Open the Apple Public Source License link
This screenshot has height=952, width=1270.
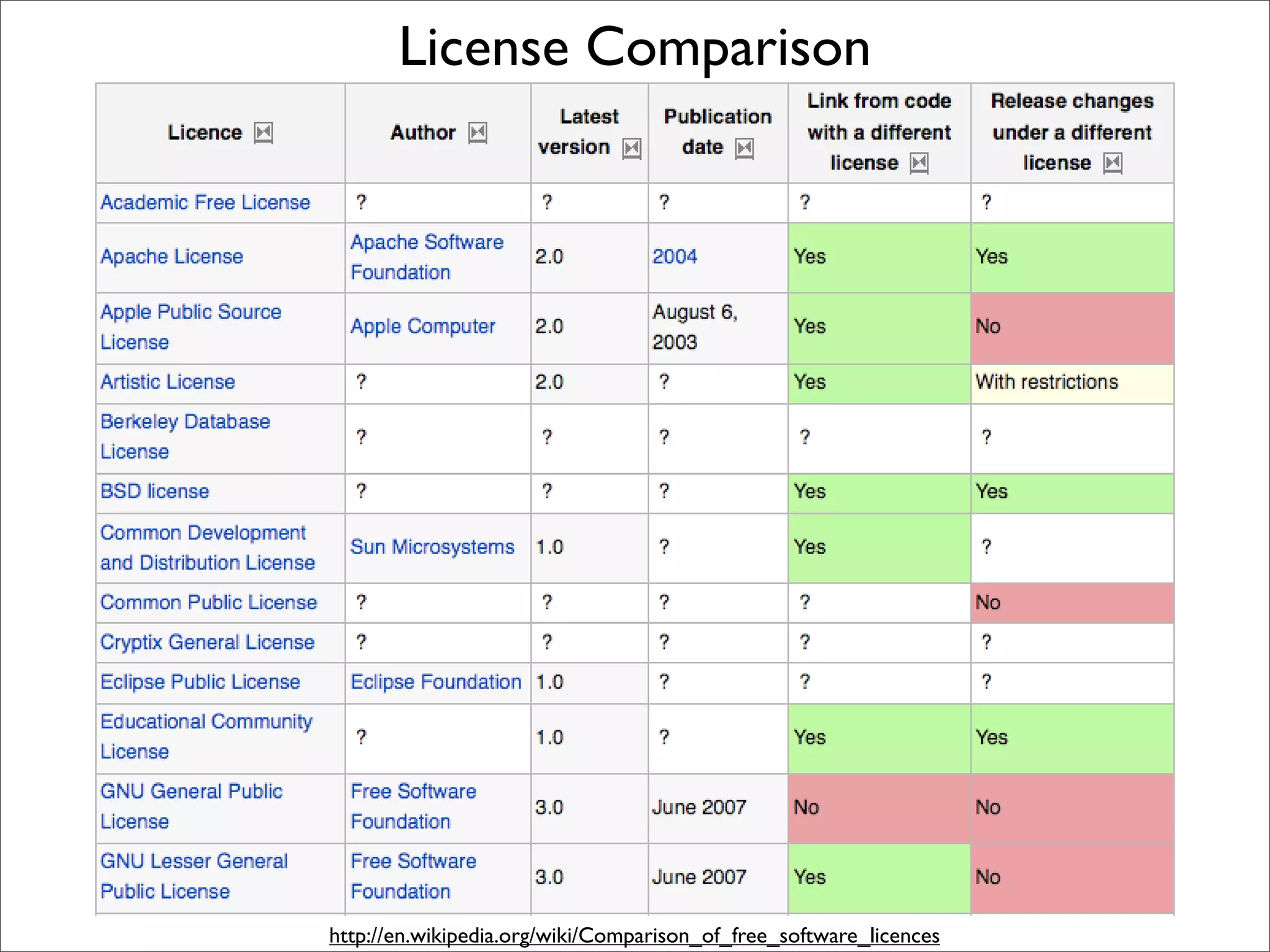191,327
